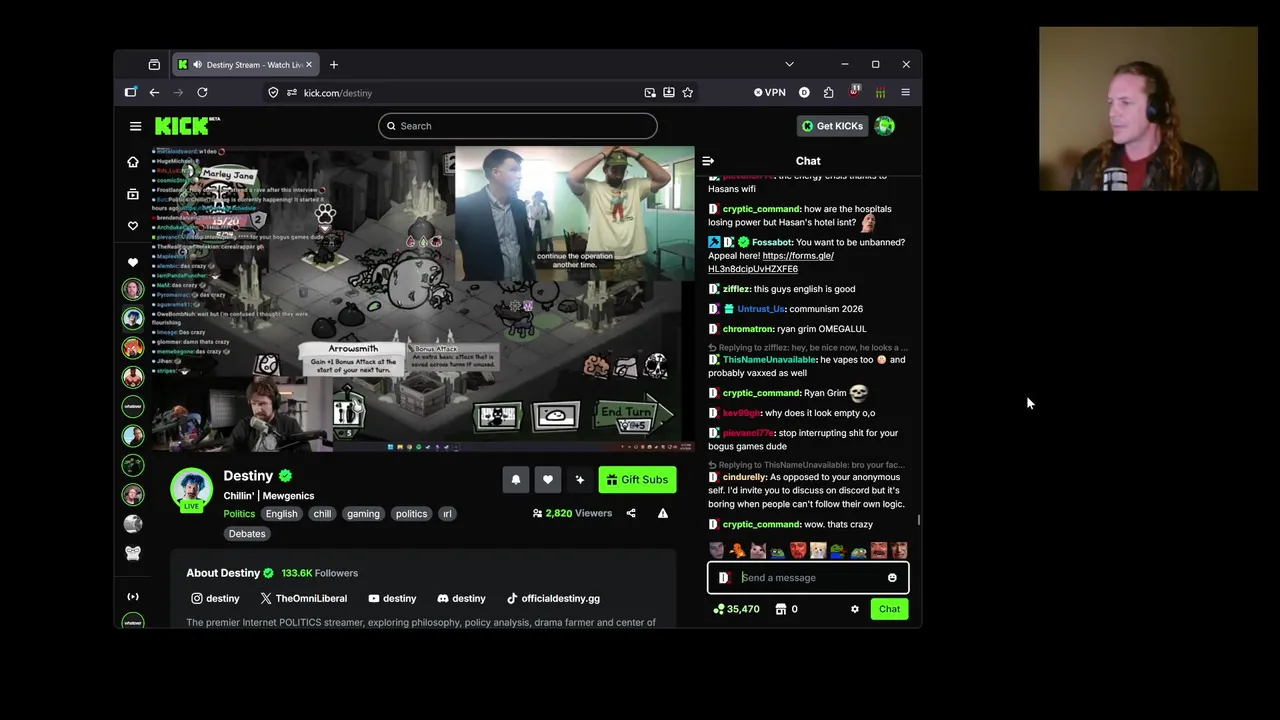Image resolution: width=1280 pixels, height=720 pixels.
Task: Click cindurelly username in chat
Action: coord(744,477)
